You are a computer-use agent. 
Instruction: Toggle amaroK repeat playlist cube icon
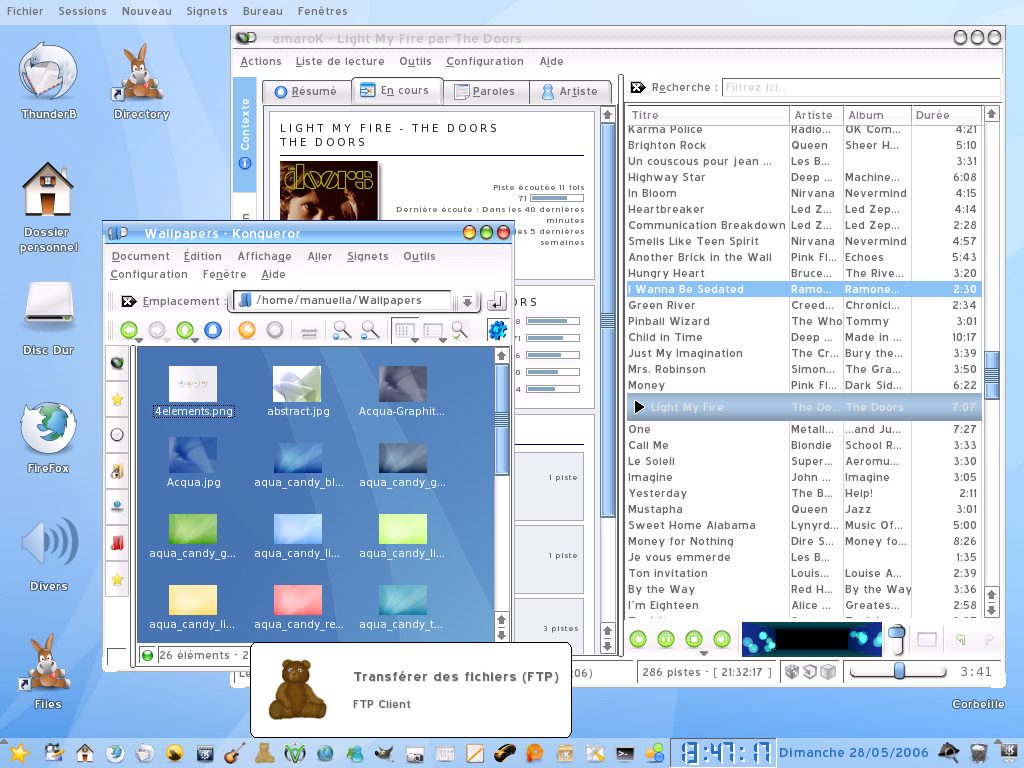(x=810, y=672)
